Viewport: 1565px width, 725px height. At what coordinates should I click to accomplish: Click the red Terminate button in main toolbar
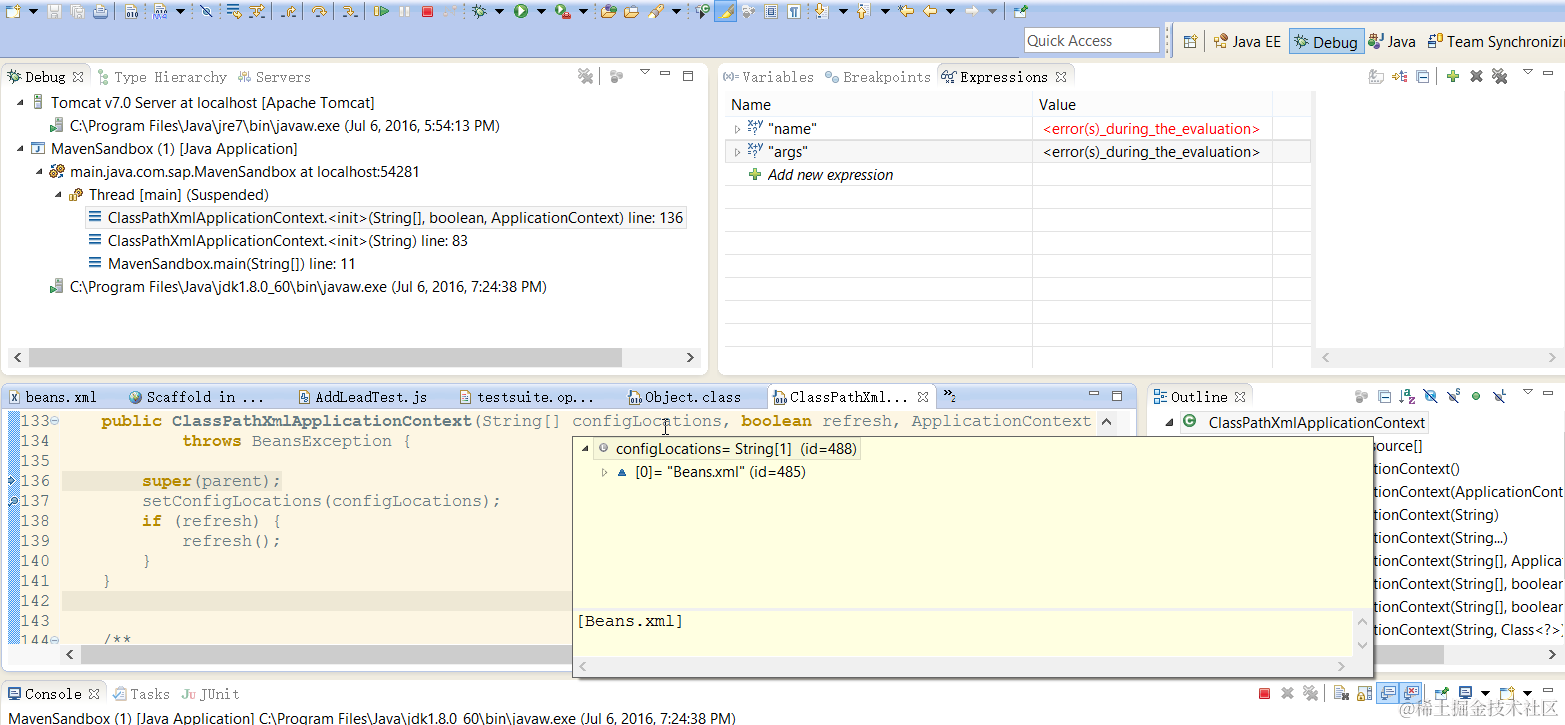point(427,11)
